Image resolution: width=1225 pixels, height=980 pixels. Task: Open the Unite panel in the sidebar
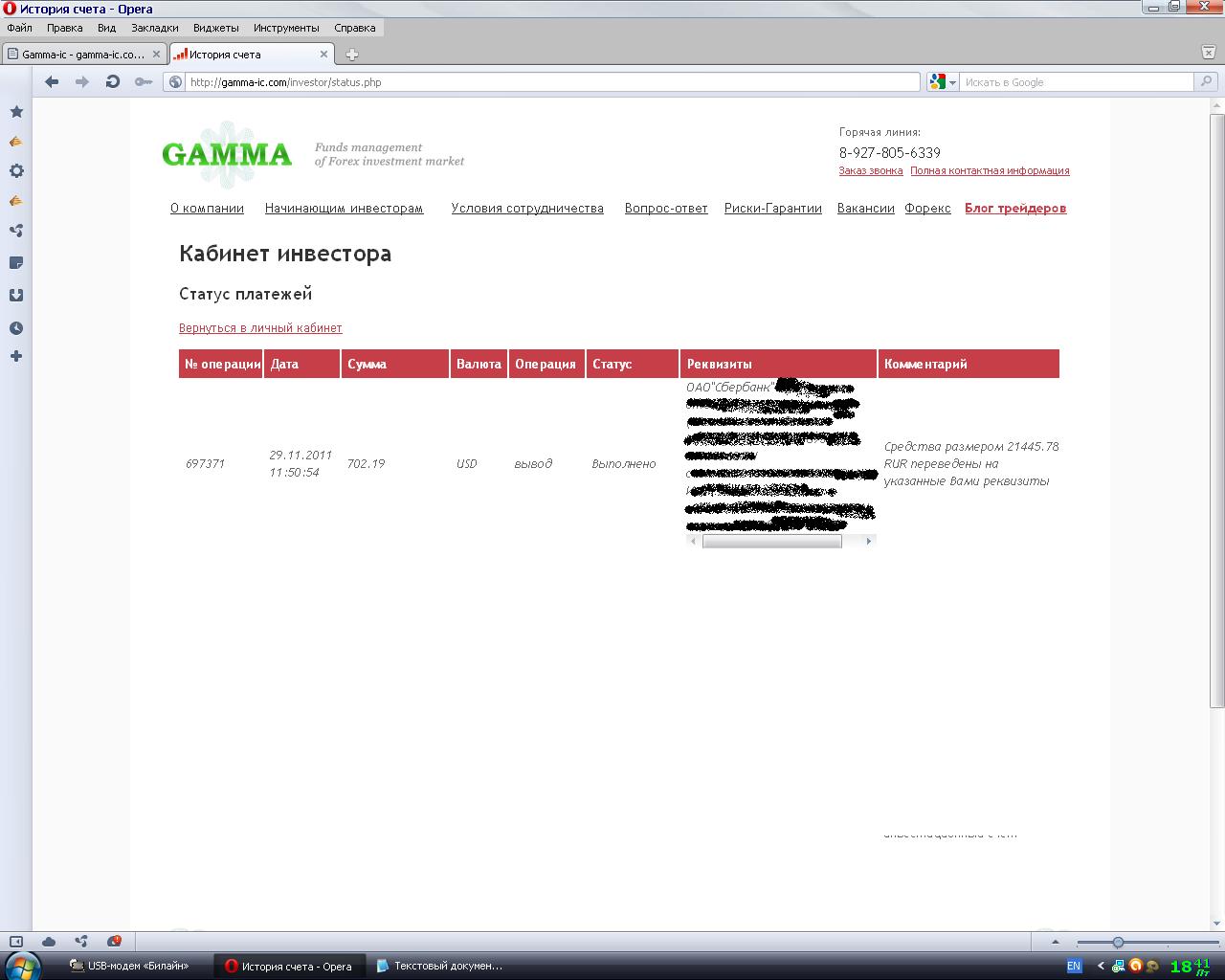click(x=16, y=231)
